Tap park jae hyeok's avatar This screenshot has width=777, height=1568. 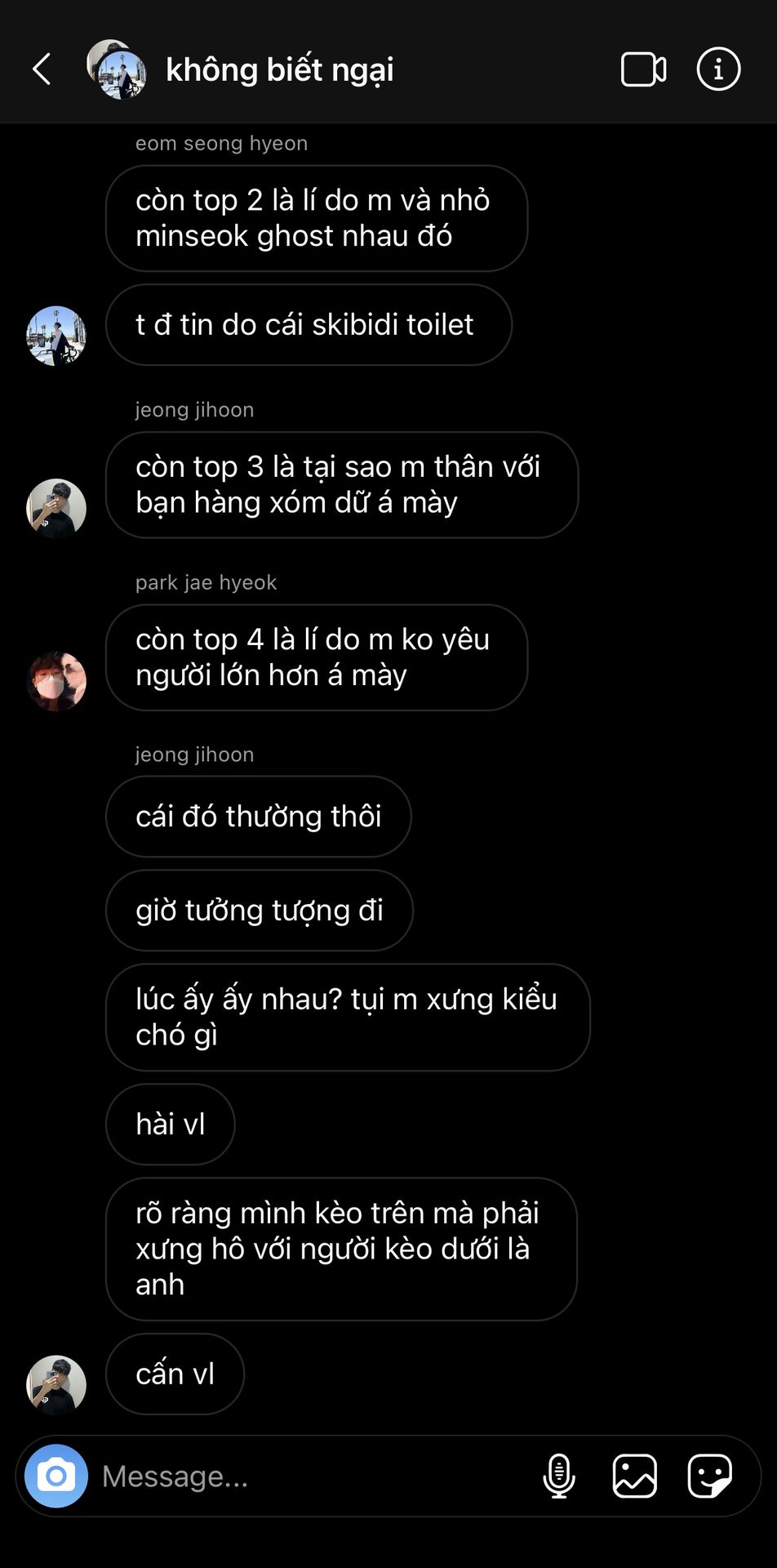click(x=56, y=681)
